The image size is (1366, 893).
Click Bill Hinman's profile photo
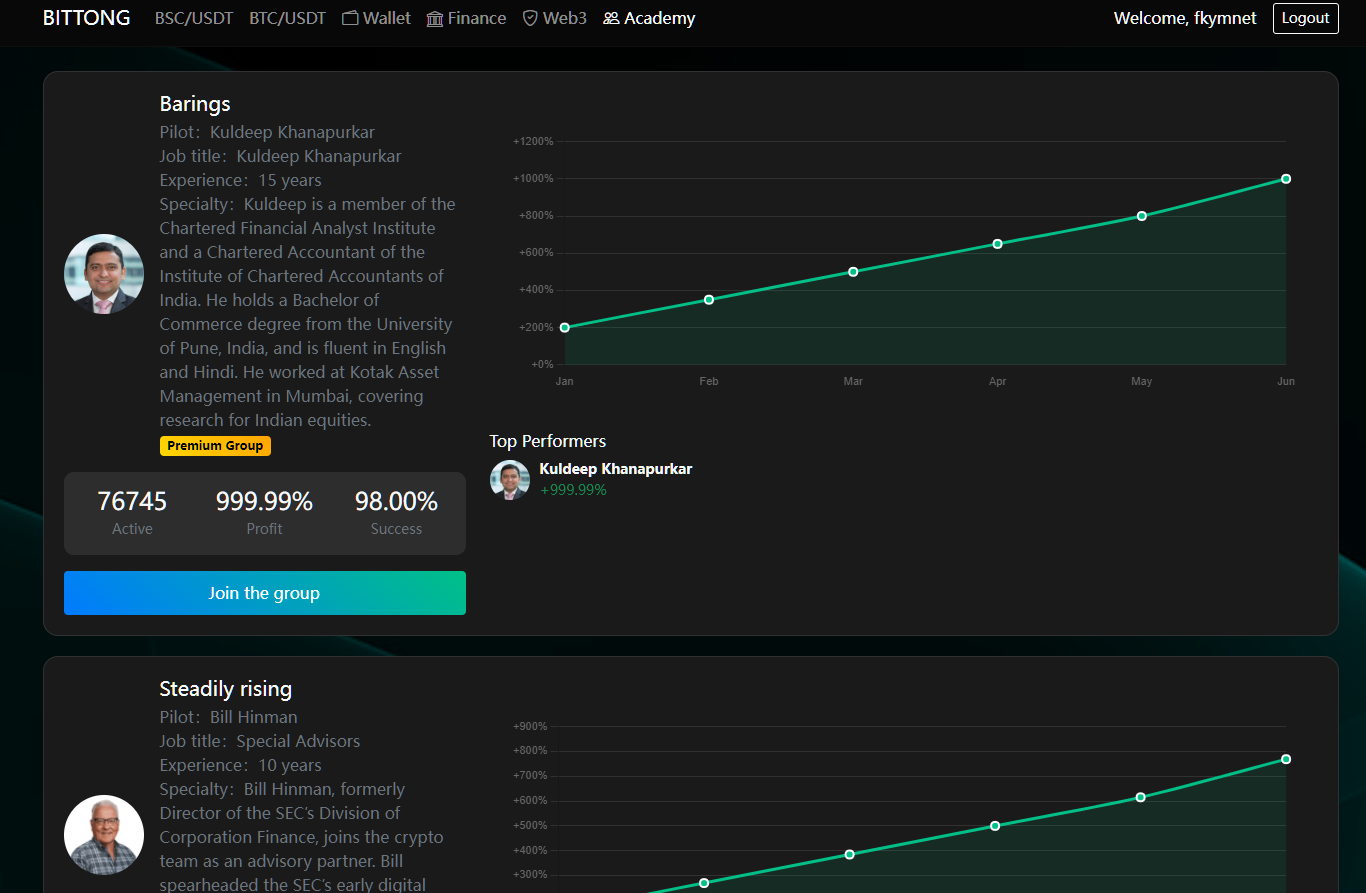click(104, 835)
